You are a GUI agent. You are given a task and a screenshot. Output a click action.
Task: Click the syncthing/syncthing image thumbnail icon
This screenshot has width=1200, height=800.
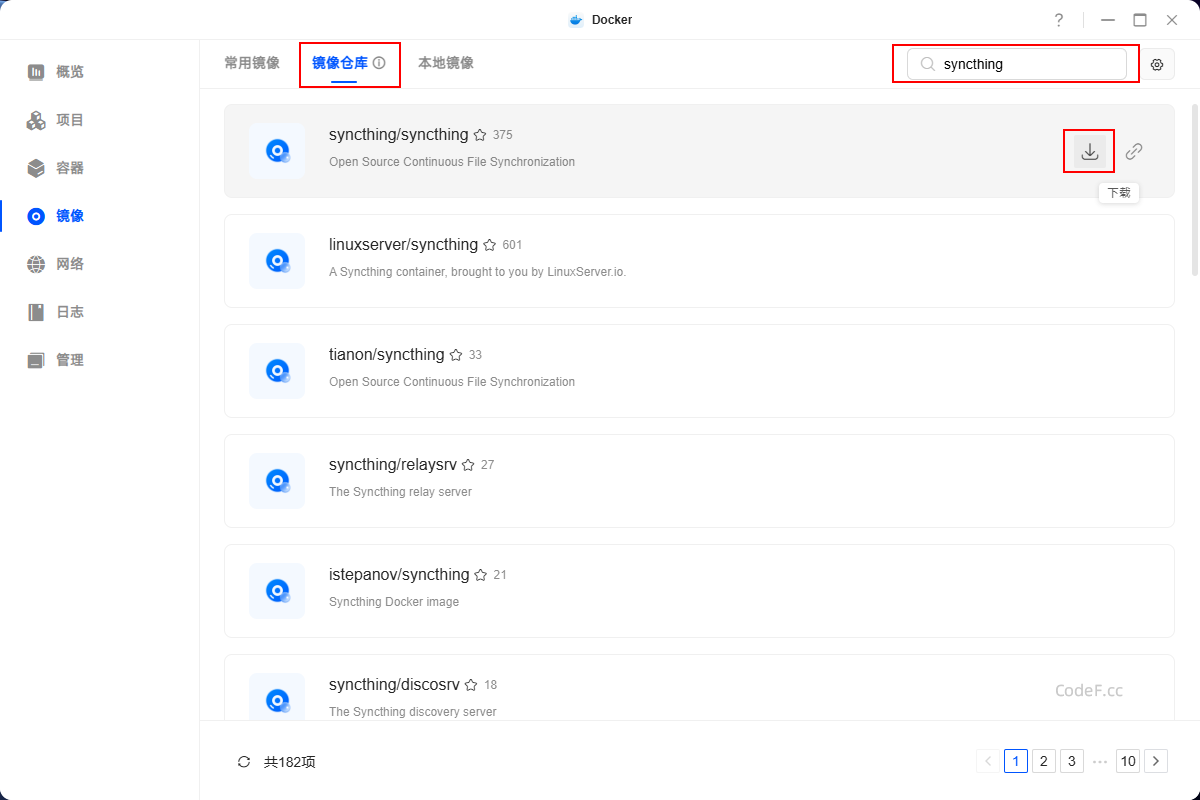(x=277, y=151)
